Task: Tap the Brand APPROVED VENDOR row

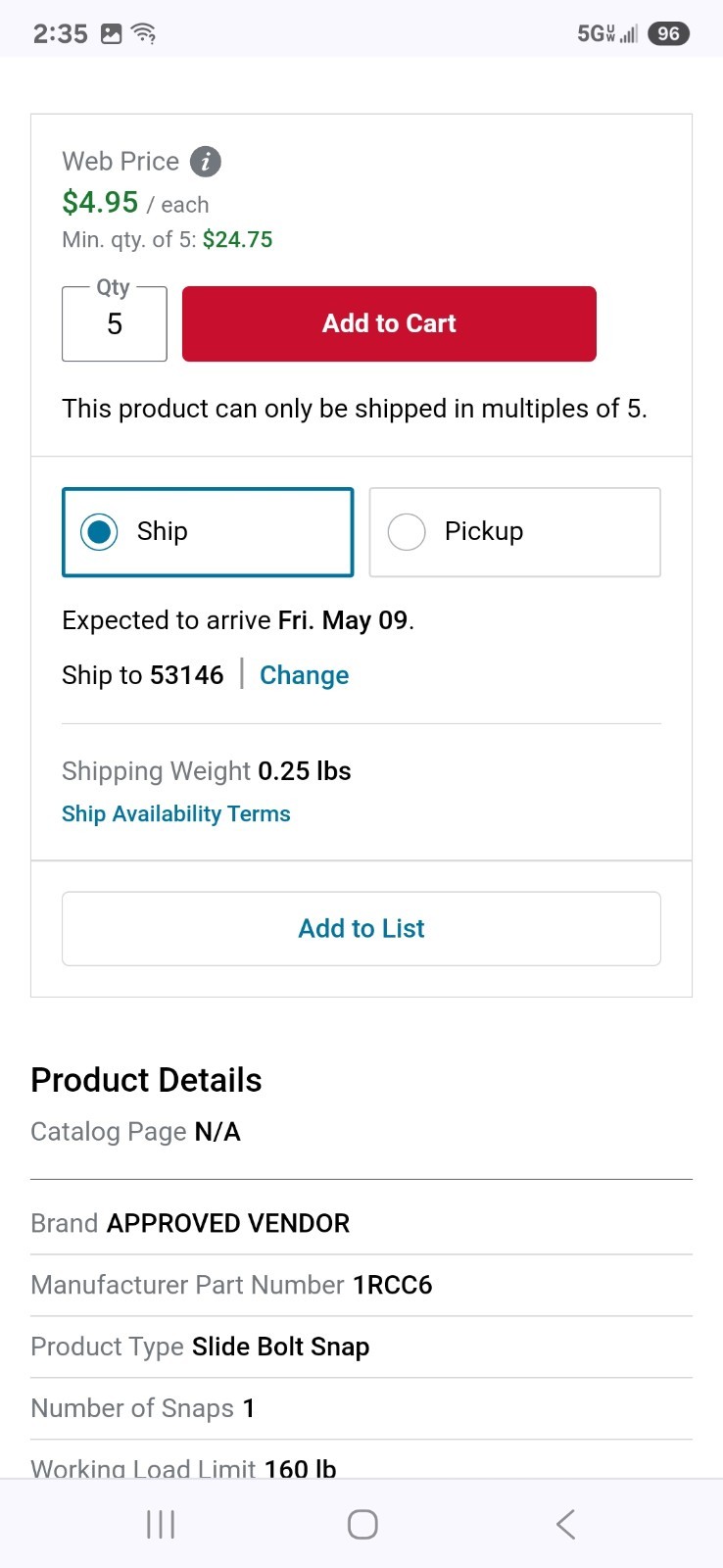Action: click(x=361, y=1223)
